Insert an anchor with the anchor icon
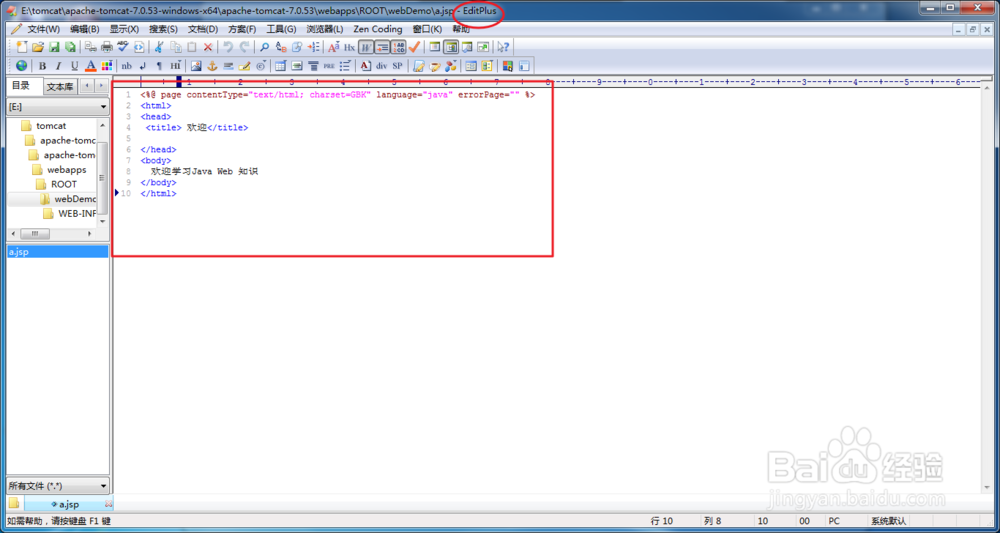The height and width of the screenshot is (533, 1000). coord(212,66)
